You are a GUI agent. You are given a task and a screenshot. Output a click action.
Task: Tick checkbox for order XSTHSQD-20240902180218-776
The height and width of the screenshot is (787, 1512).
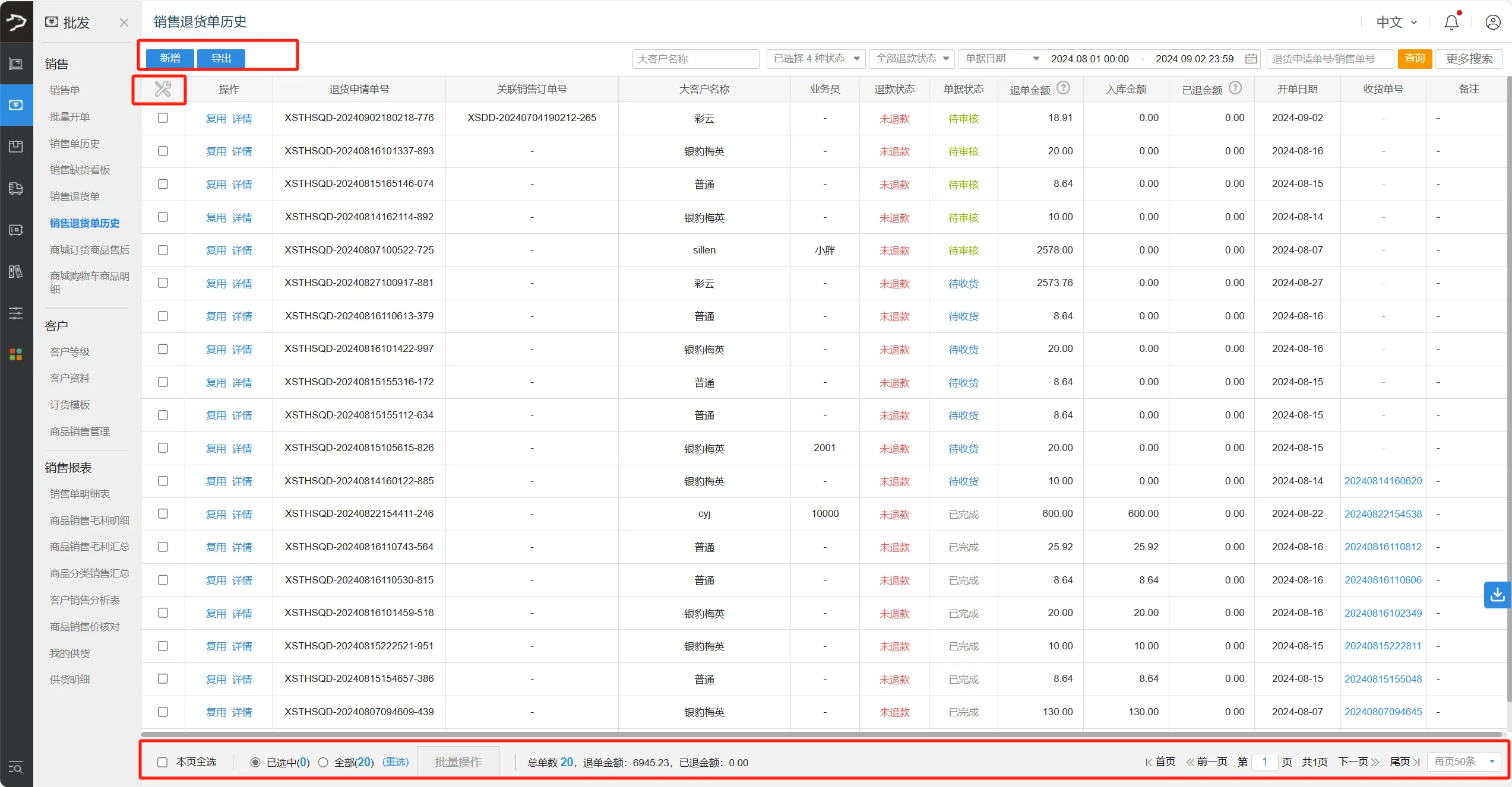[163, 118]
